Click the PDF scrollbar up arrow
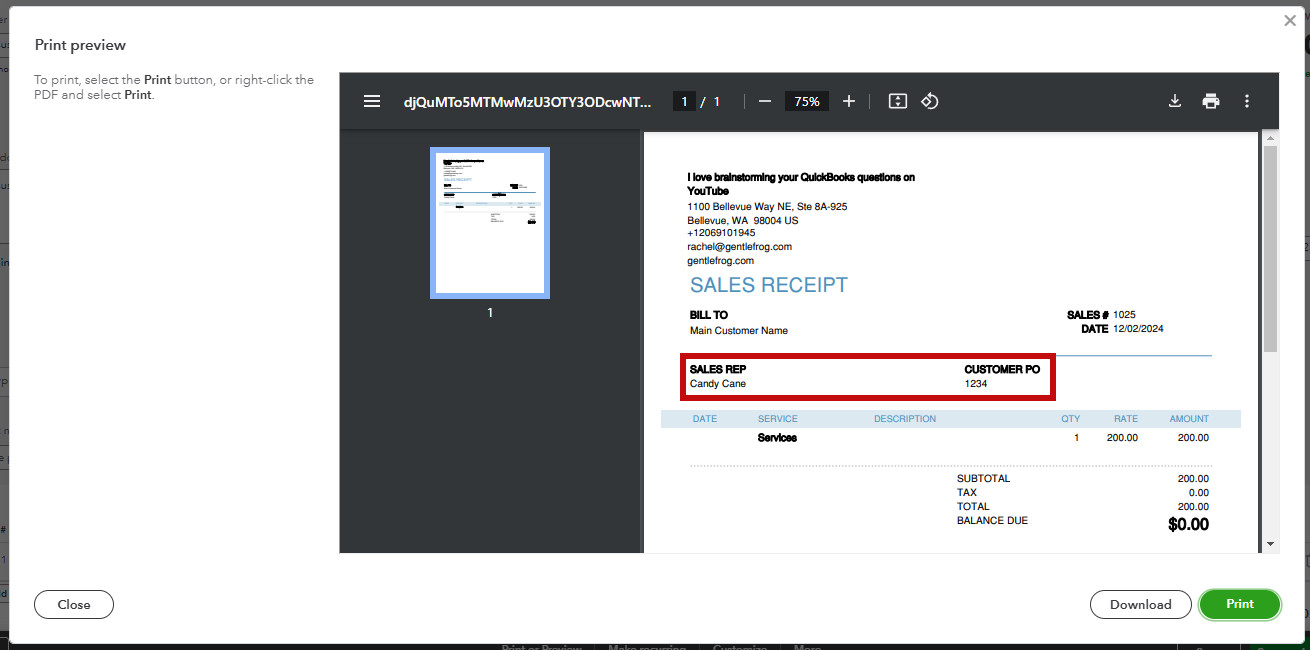Image resolution: width=1310 pixels, height=650 pixels. (1271, 138)
